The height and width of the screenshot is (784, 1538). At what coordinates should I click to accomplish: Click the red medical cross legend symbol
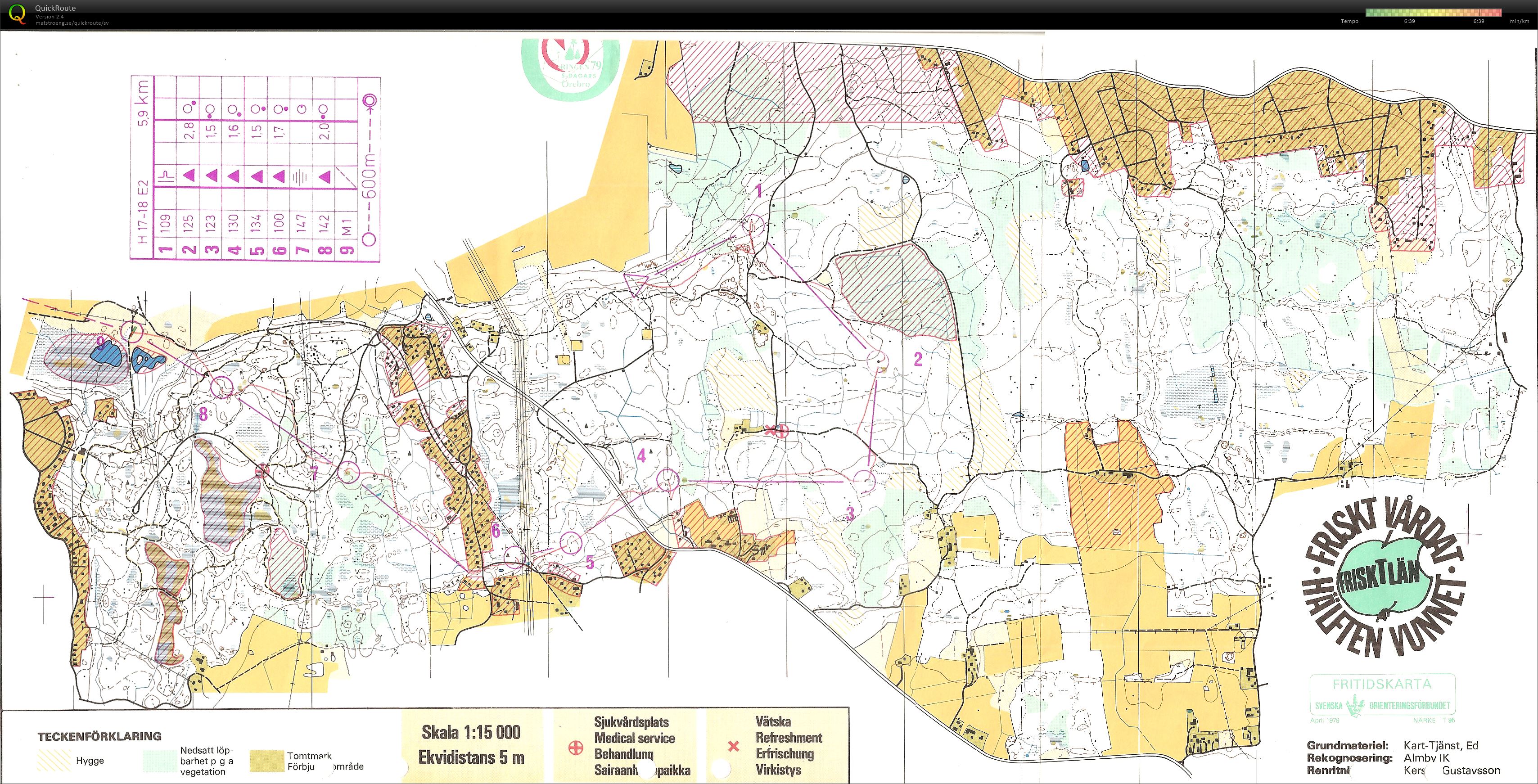click(x=576, y=748)
